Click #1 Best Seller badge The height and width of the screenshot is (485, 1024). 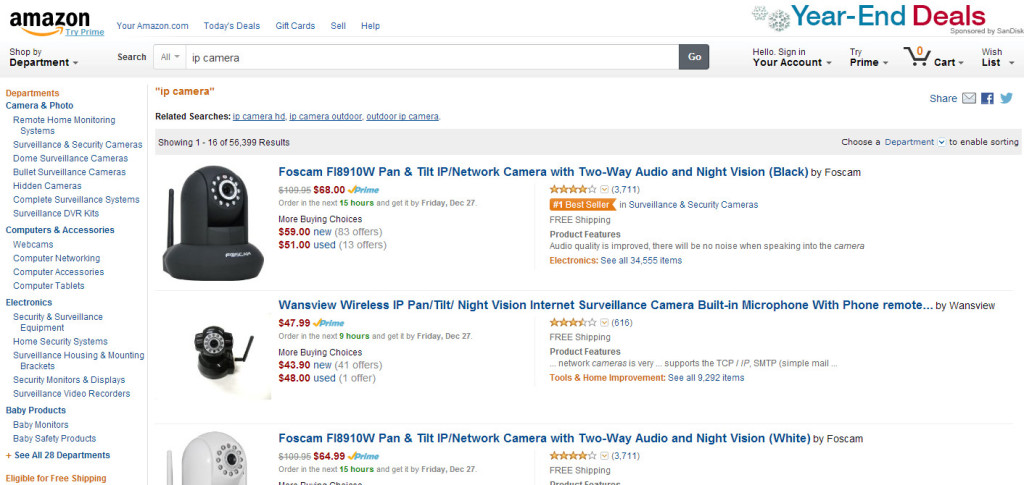[x=582, y=205]
